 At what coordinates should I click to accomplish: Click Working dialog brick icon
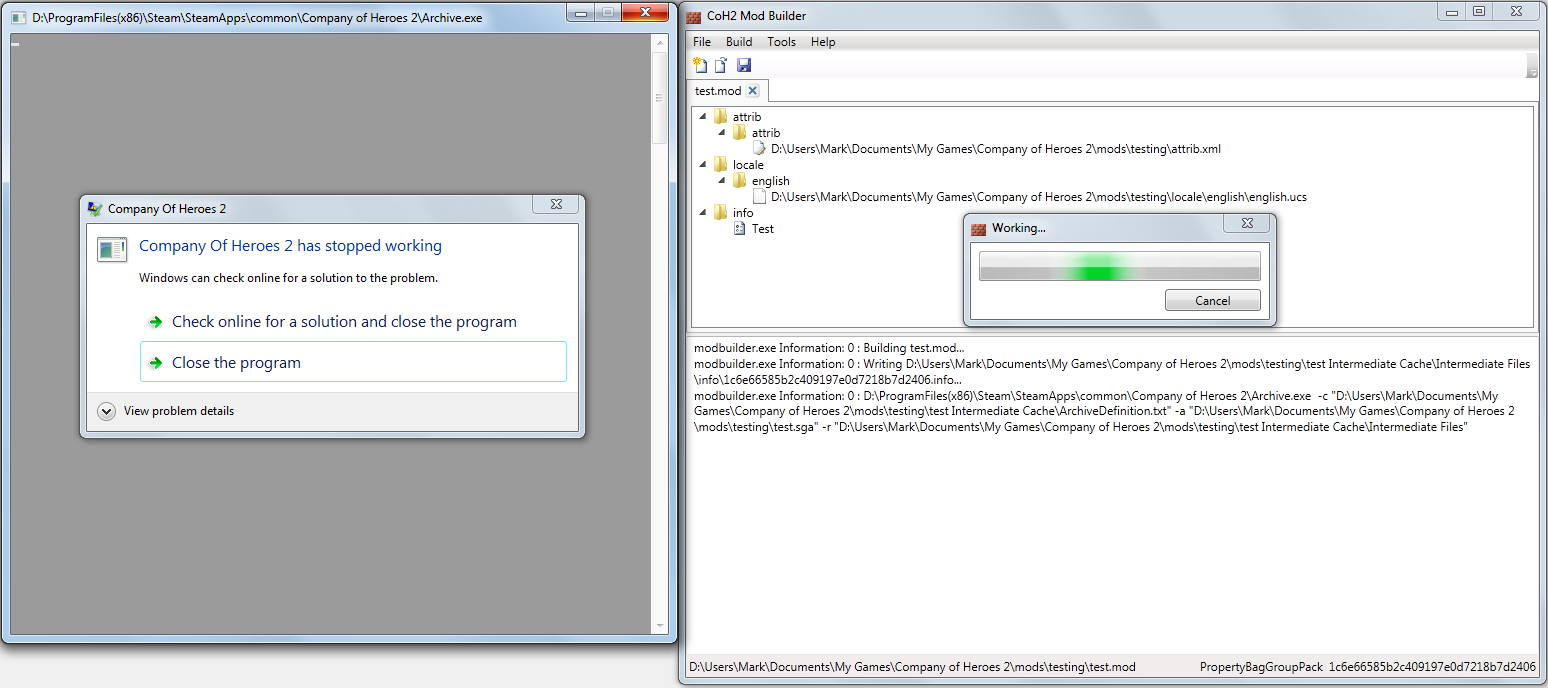979,228
